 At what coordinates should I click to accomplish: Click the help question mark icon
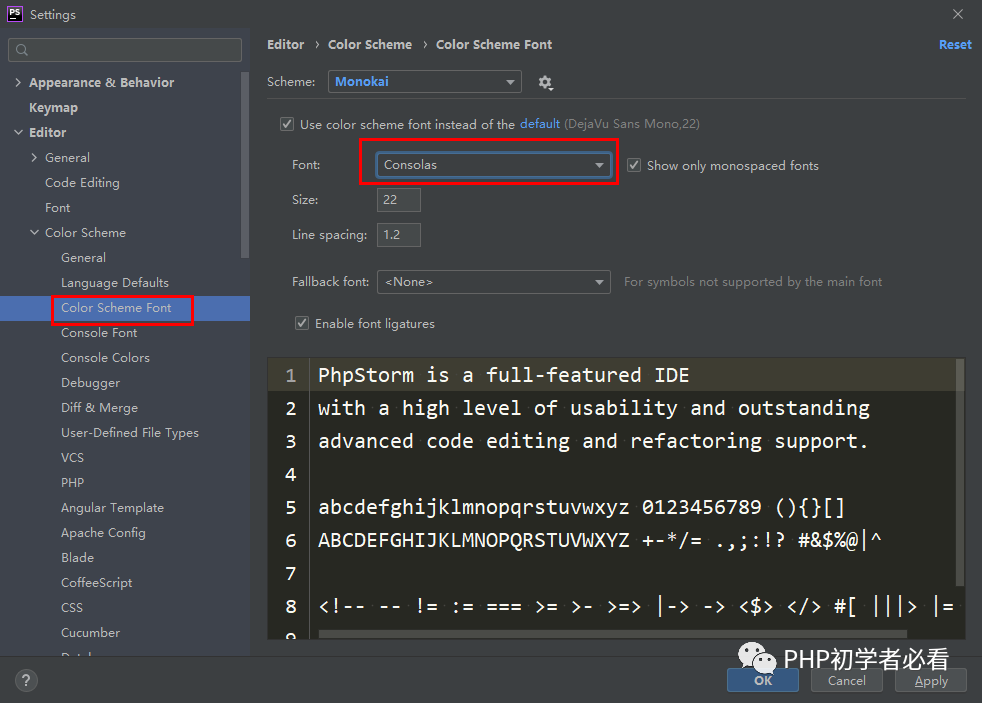pyautogui.click(x=26, y=680)
